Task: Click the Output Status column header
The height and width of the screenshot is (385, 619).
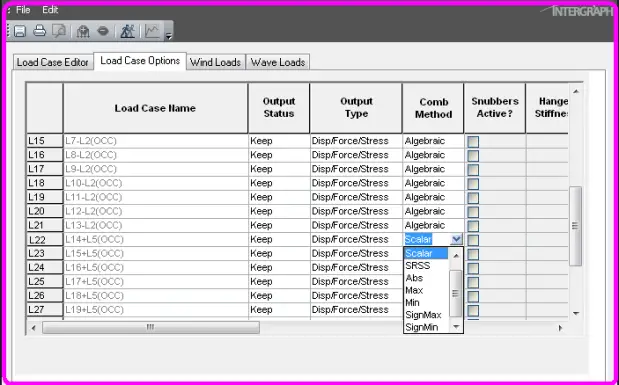Action: click(x=279, y=108)
